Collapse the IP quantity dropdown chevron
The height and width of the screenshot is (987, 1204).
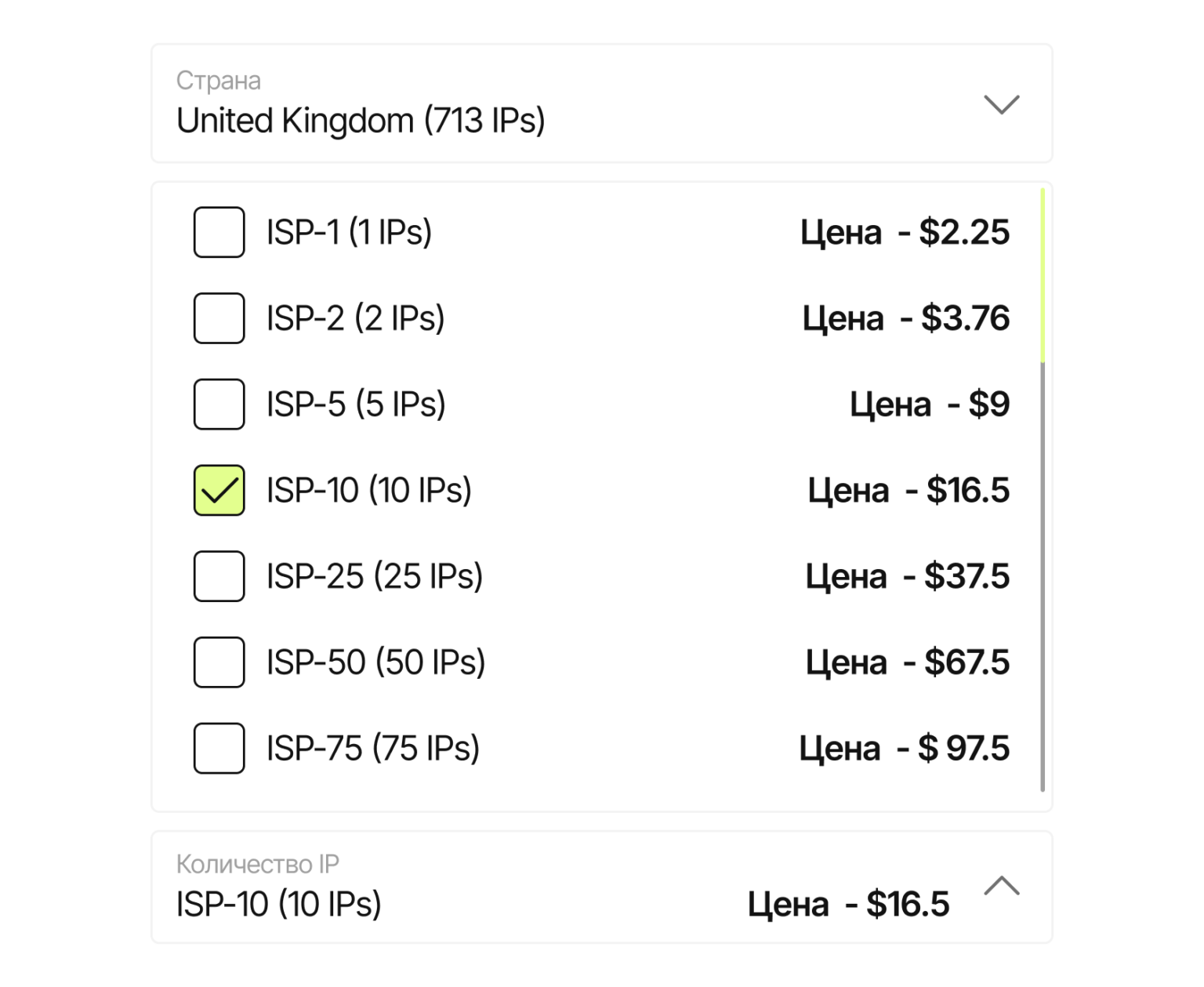pyautogui.click(x=1001, y=887)
